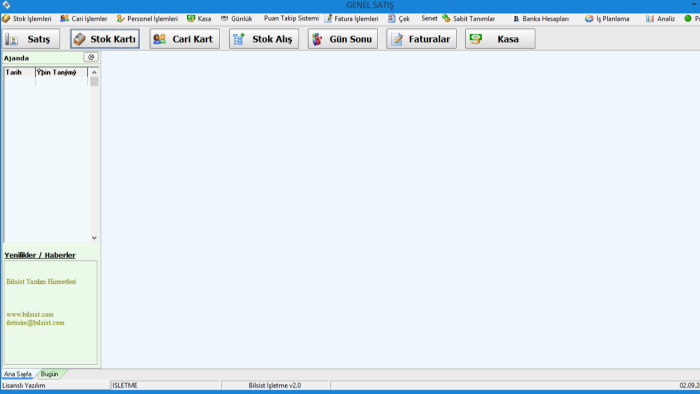The image size is (700, 394).
Task: Open the Stok Alış toolbar button
Action: pos(264,39)
